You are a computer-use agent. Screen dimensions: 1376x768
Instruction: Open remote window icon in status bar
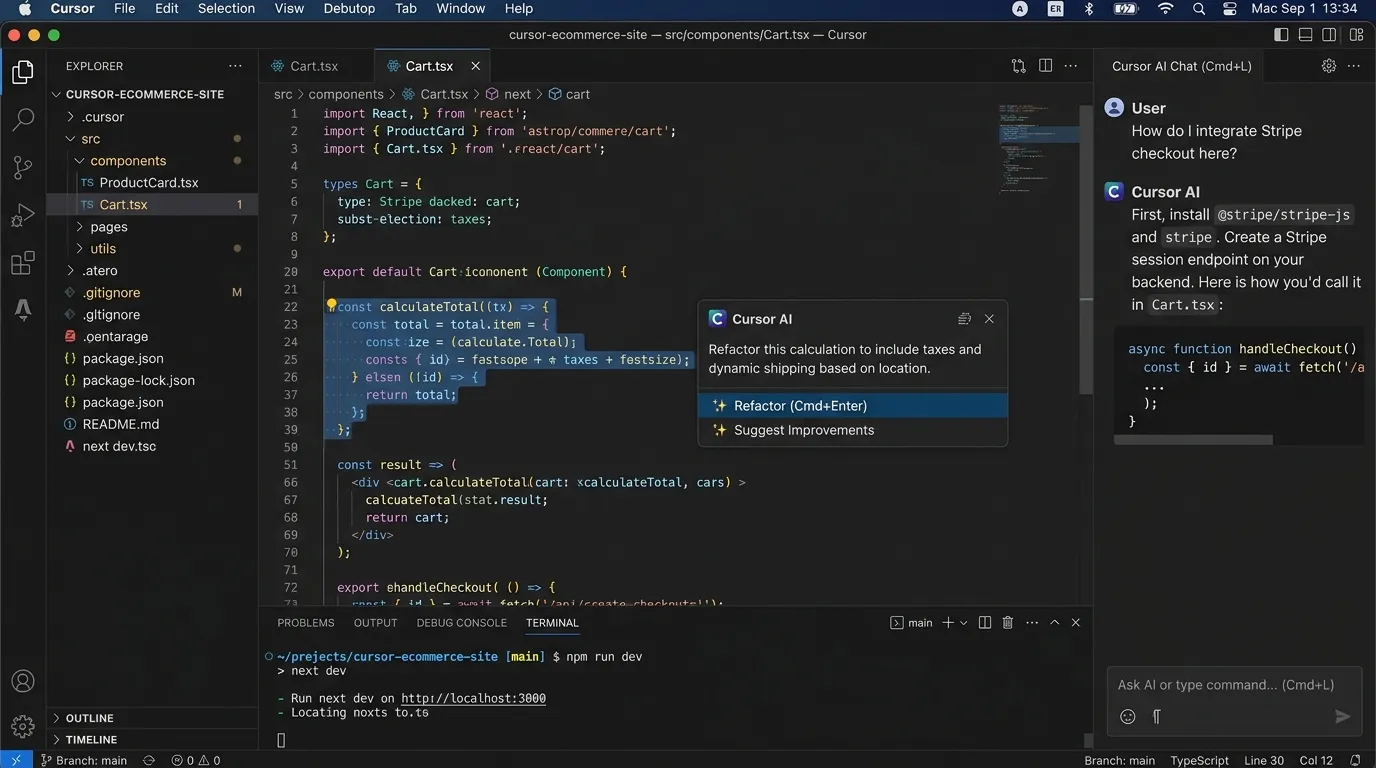[15, 760]
